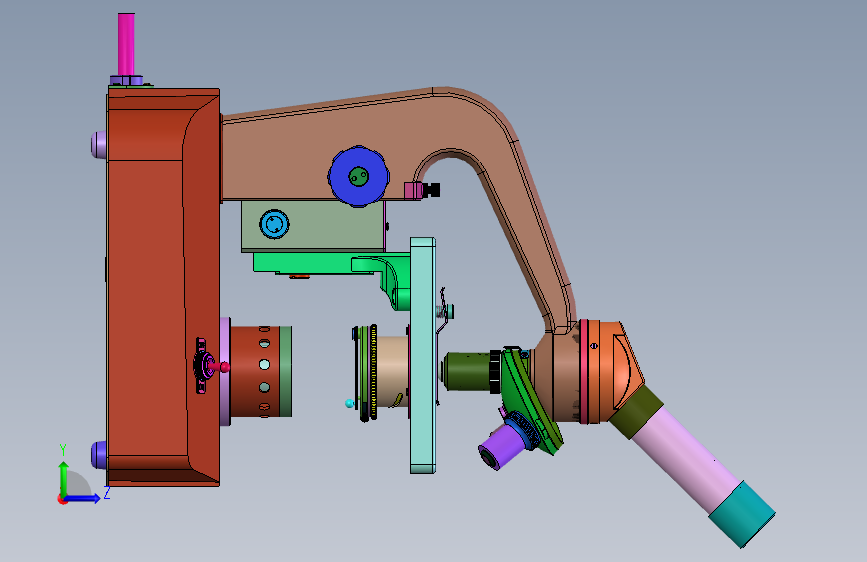Select the light teal vertical plate
The image size is (867, 562).
coord(423,356)
